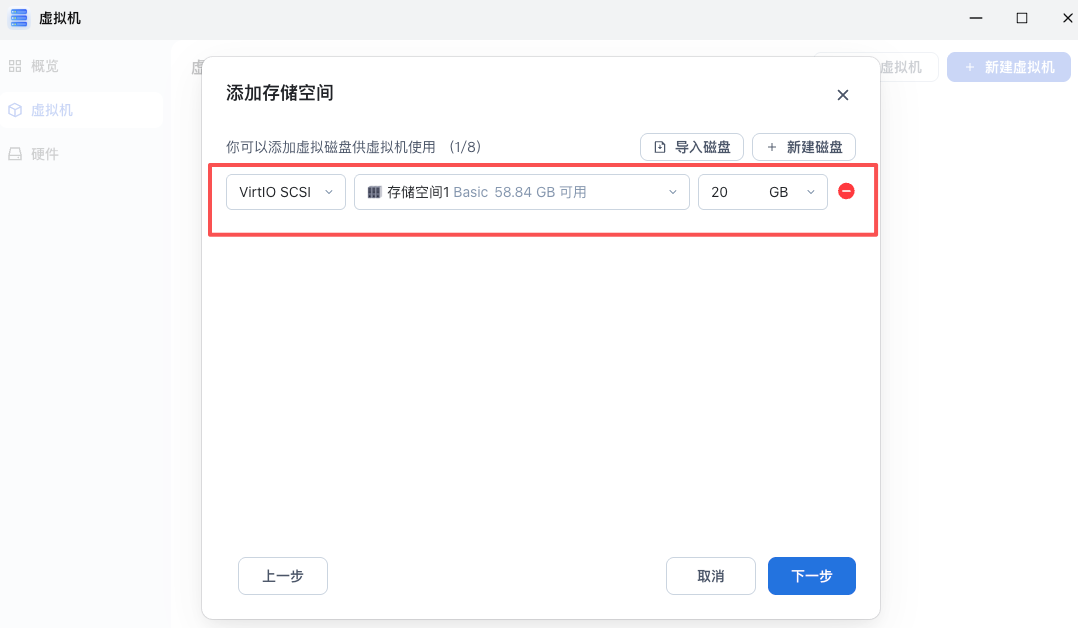Image resolution: width=1078 pixels, height=628 pixels.
Task: Open the 存储空间1 storage selector dropdown
Action: pyautogui.click(x=521, y=191)
